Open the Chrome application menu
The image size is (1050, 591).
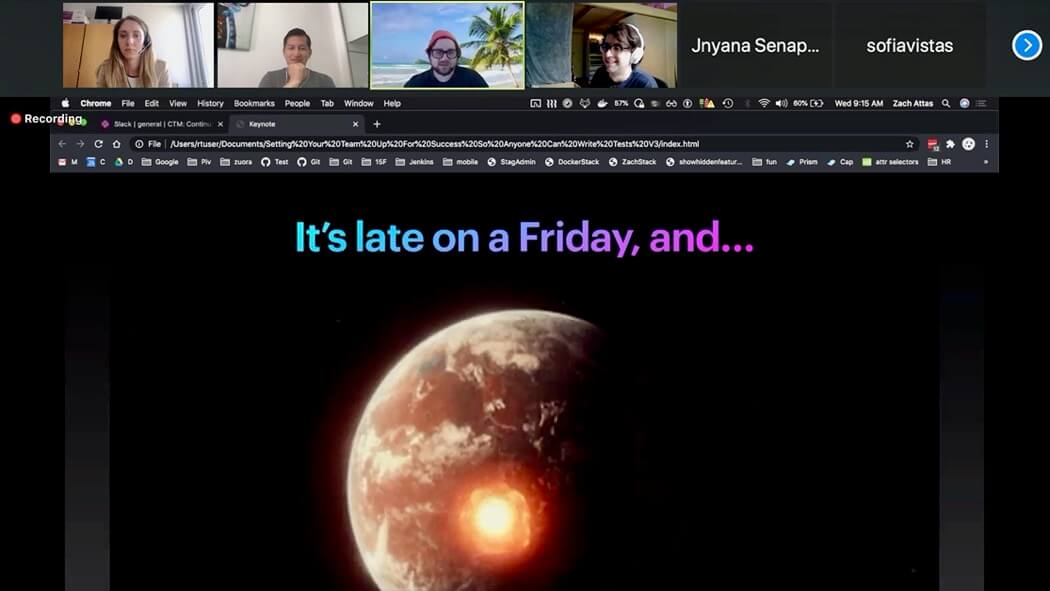pos(96,104)
